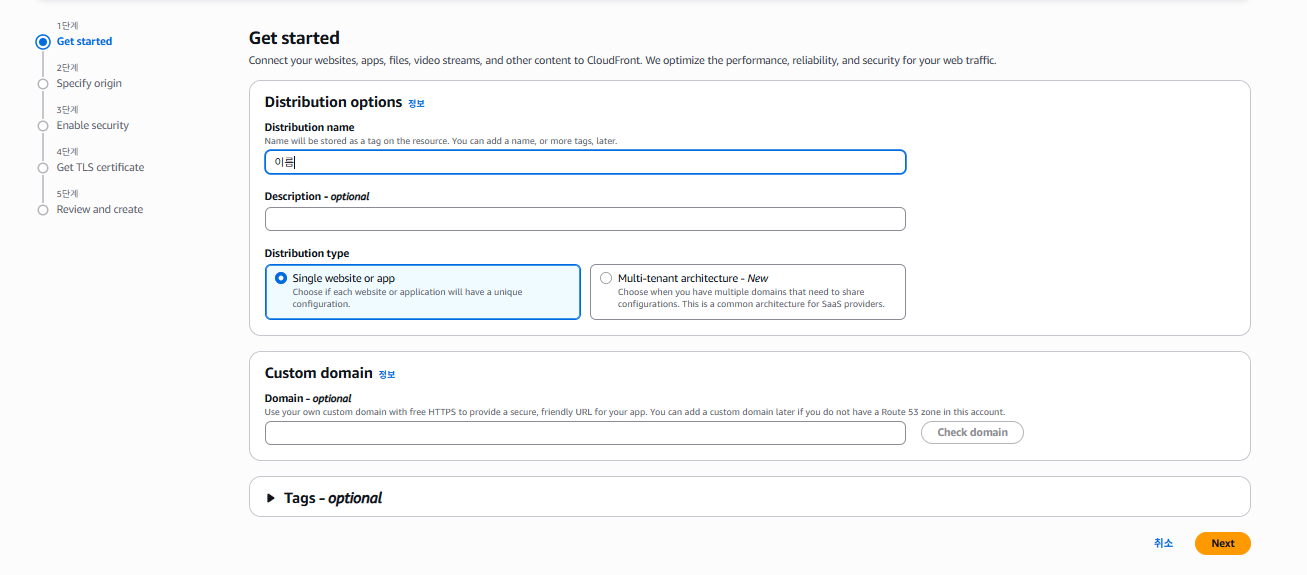
Task: Go to the Enable security step
Action: tap(93, 125)
